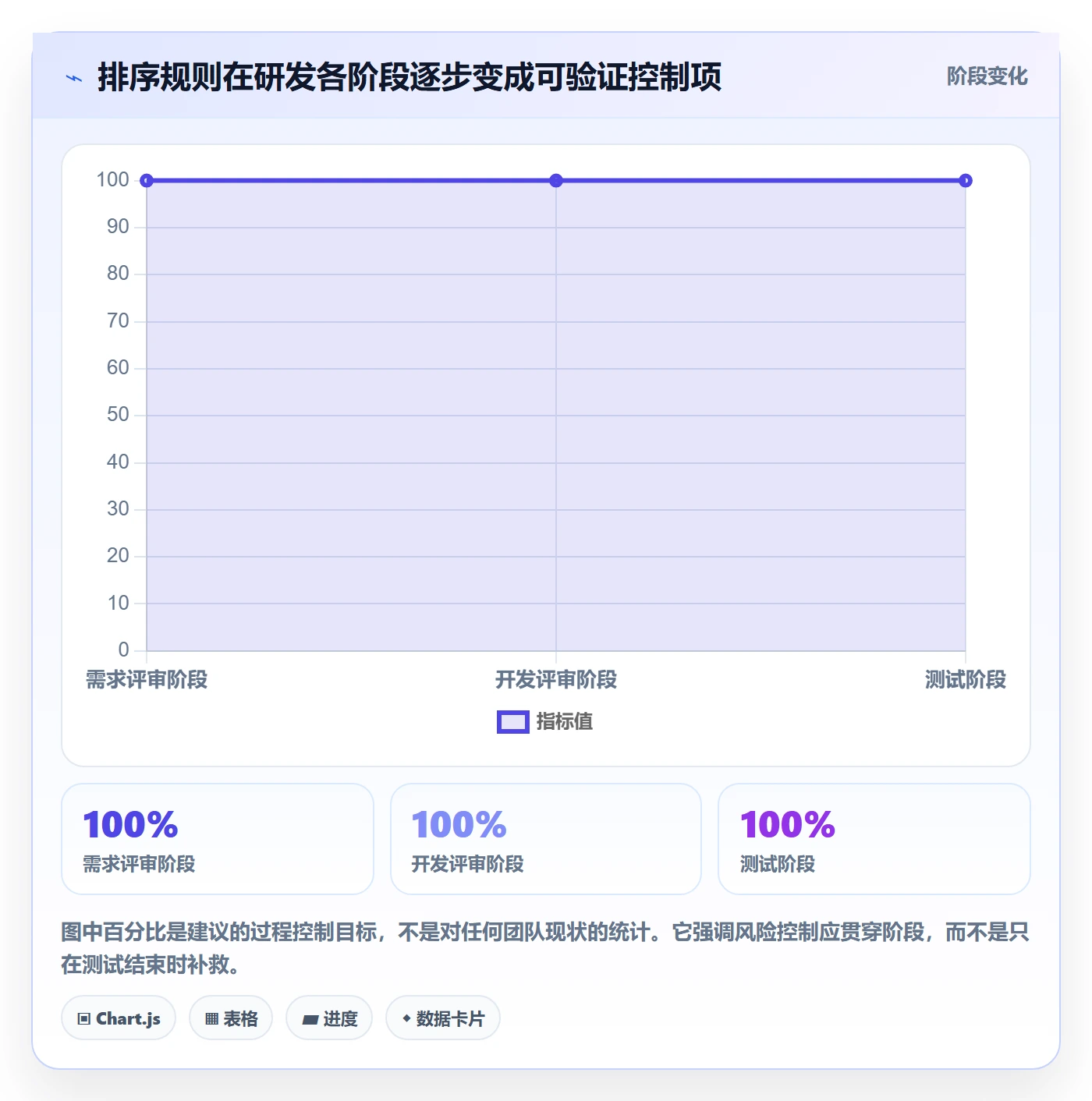
Task: Click the Chart.js tag icon
Action: point(84,1018)
